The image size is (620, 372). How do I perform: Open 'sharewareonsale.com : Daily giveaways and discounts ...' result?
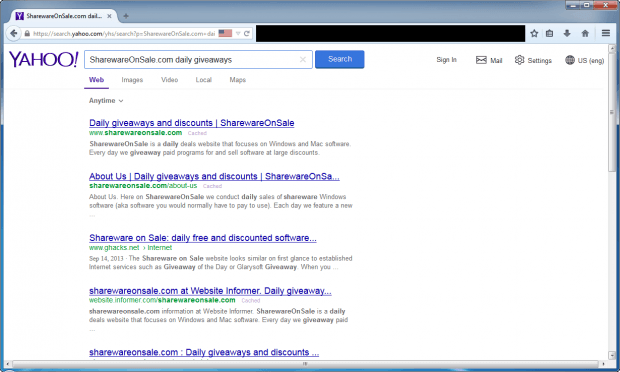tap(204, 352)
